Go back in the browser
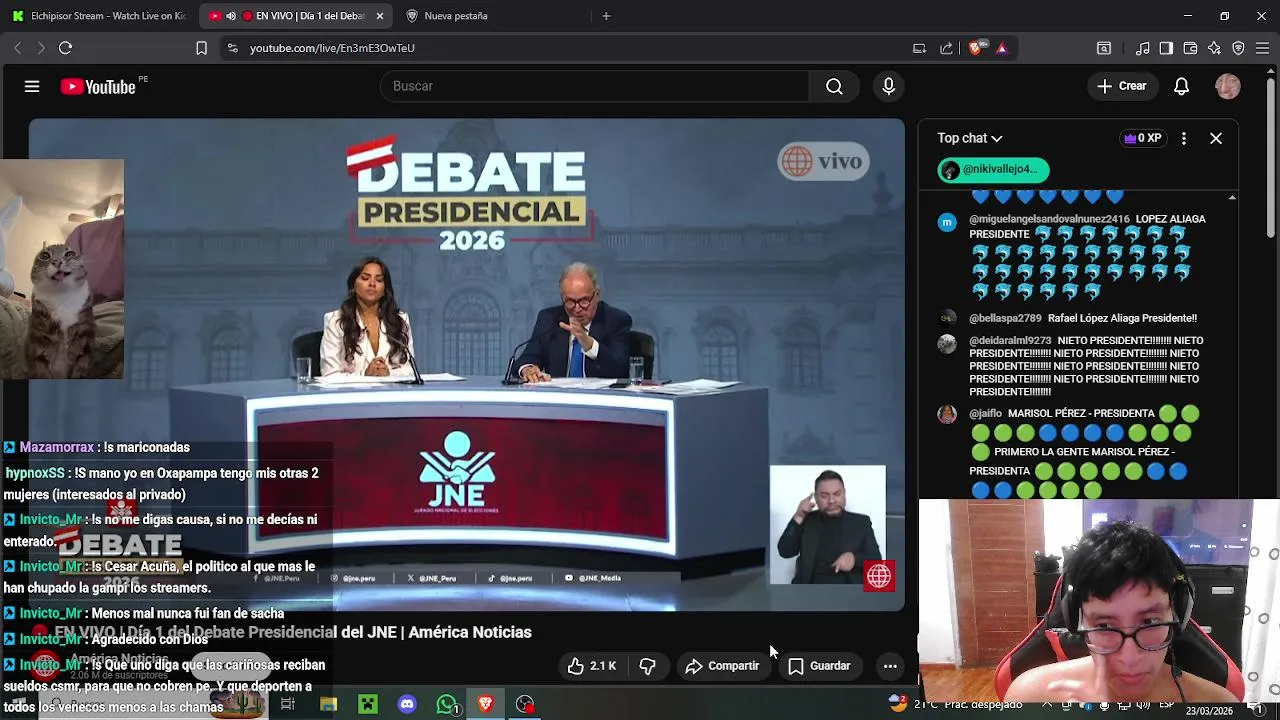The width and height of the screenshot is (1280, 720). [17, 48]
